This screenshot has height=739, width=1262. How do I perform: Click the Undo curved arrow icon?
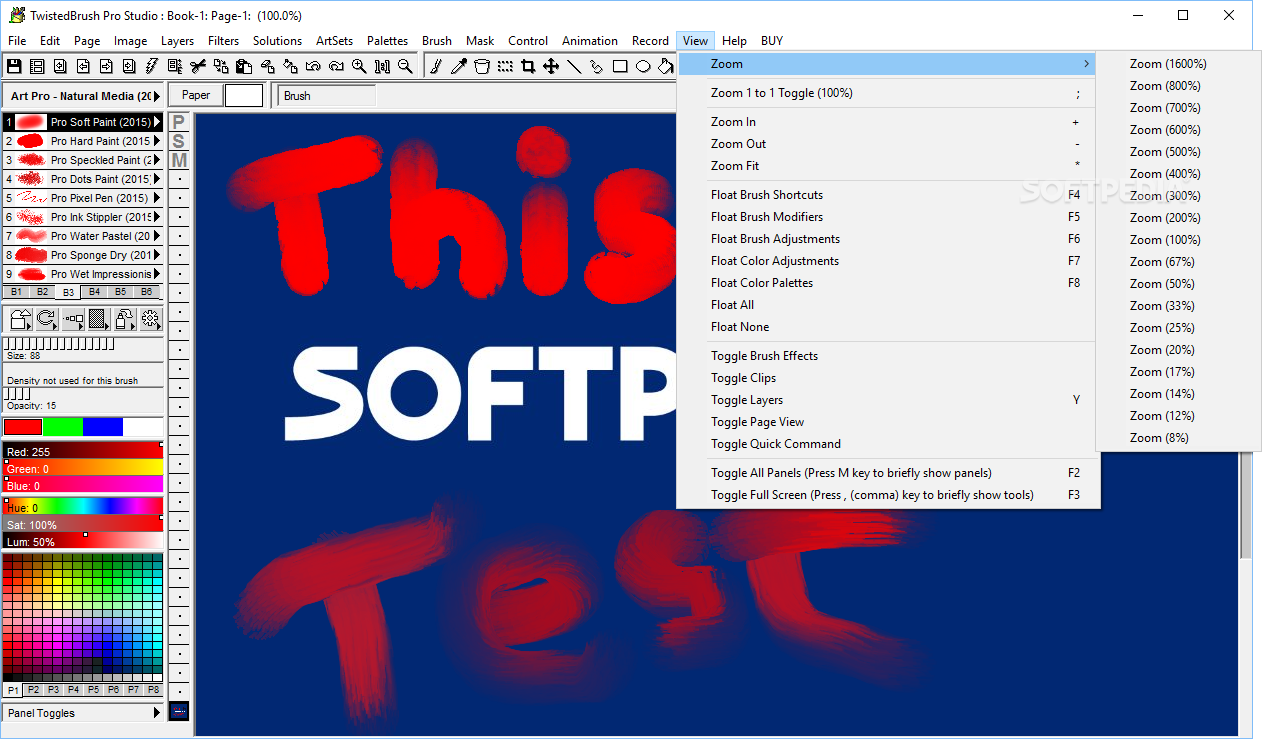(x=313, y=67)
